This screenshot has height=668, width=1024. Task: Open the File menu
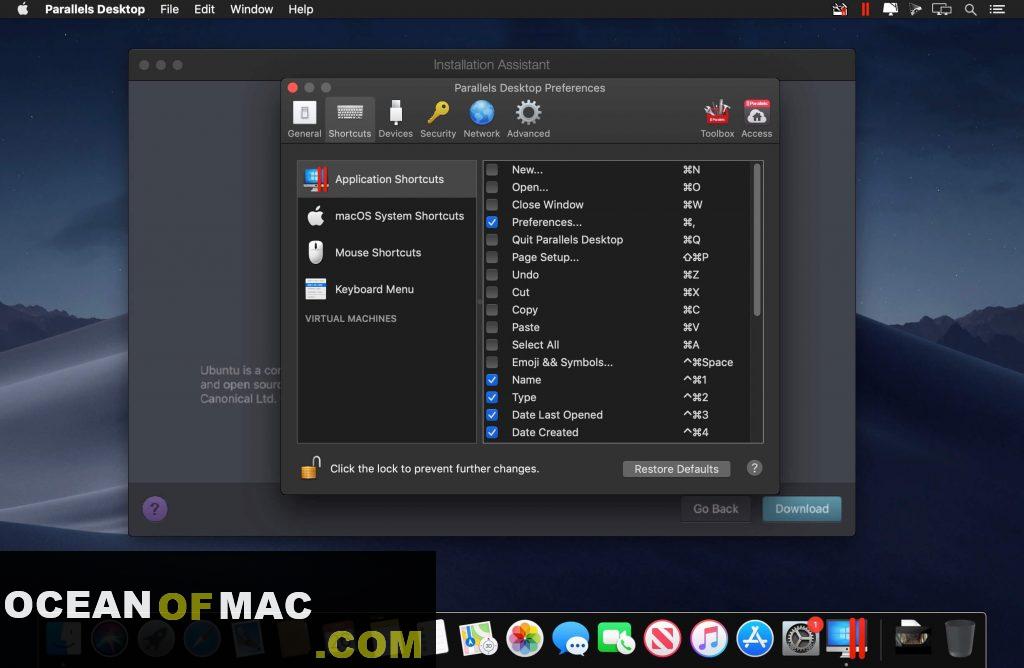(169, 9)
